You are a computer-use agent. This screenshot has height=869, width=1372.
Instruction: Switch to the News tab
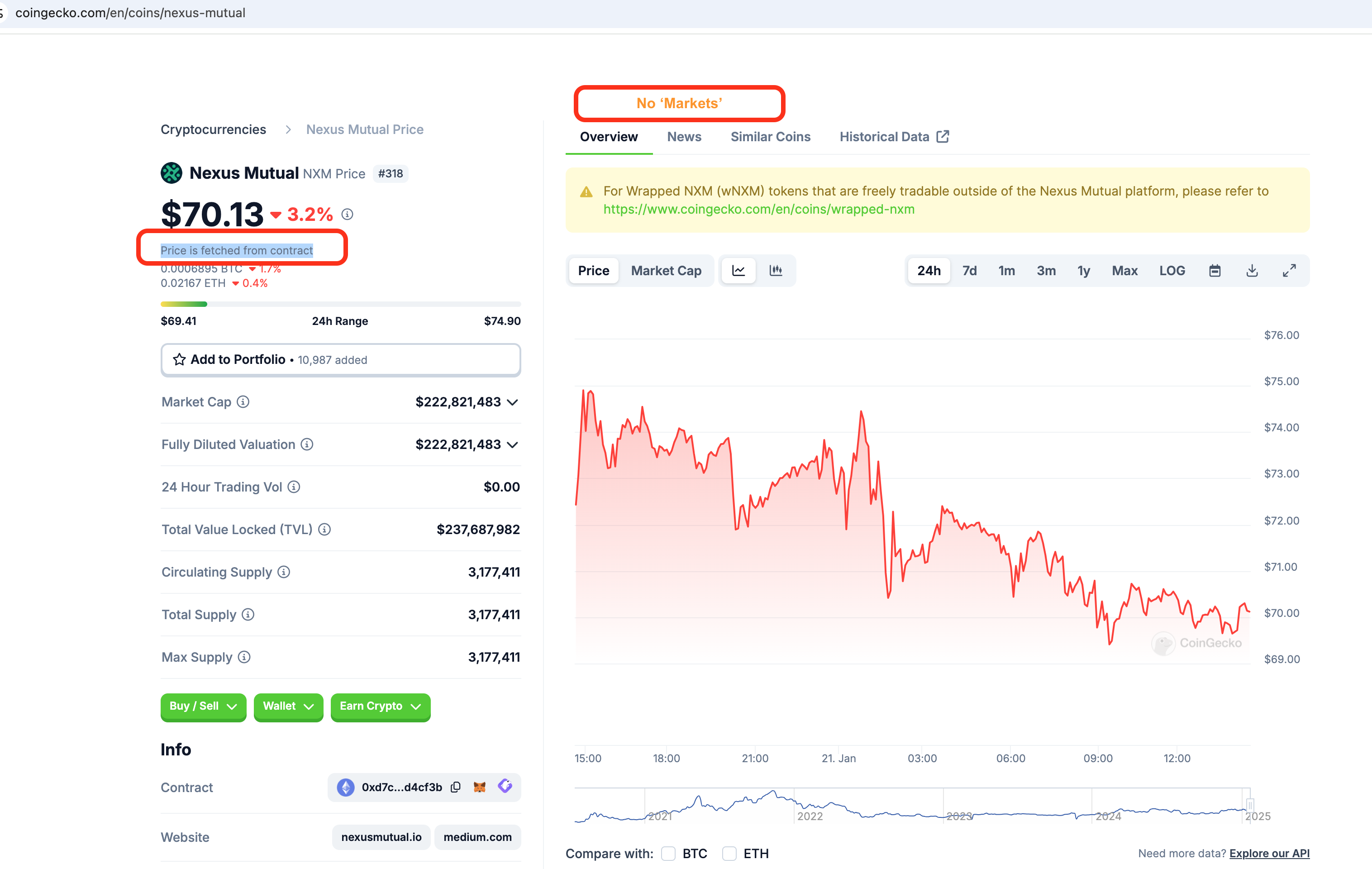point(684,137)
